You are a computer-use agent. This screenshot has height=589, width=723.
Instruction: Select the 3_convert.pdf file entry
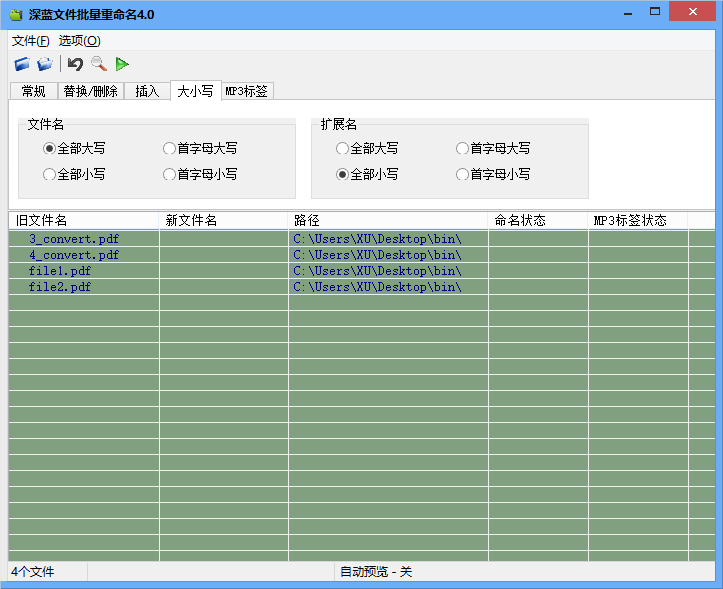[73, 239]
